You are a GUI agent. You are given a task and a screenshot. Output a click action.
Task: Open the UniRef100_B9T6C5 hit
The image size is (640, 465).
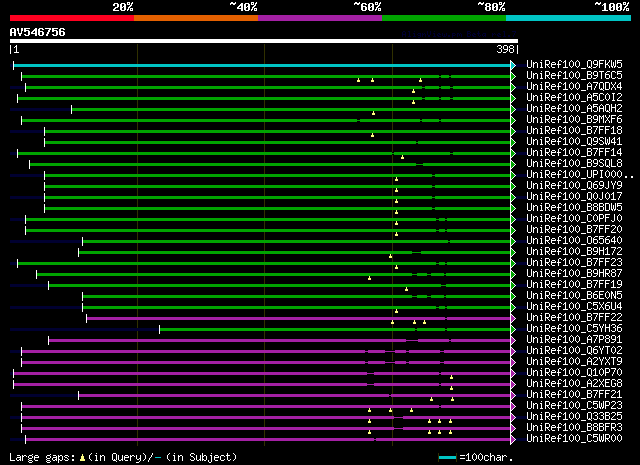[574, 75]
